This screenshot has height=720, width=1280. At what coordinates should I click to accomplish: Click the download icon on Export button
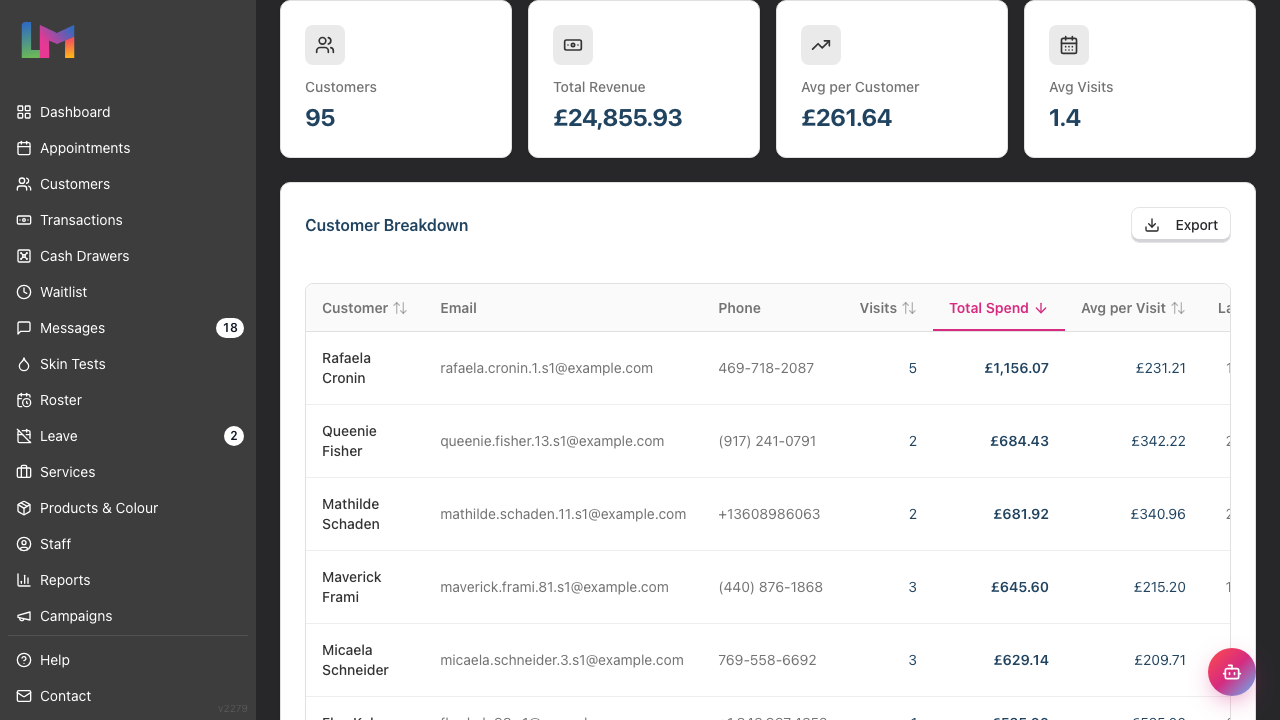coord(1152,225)
